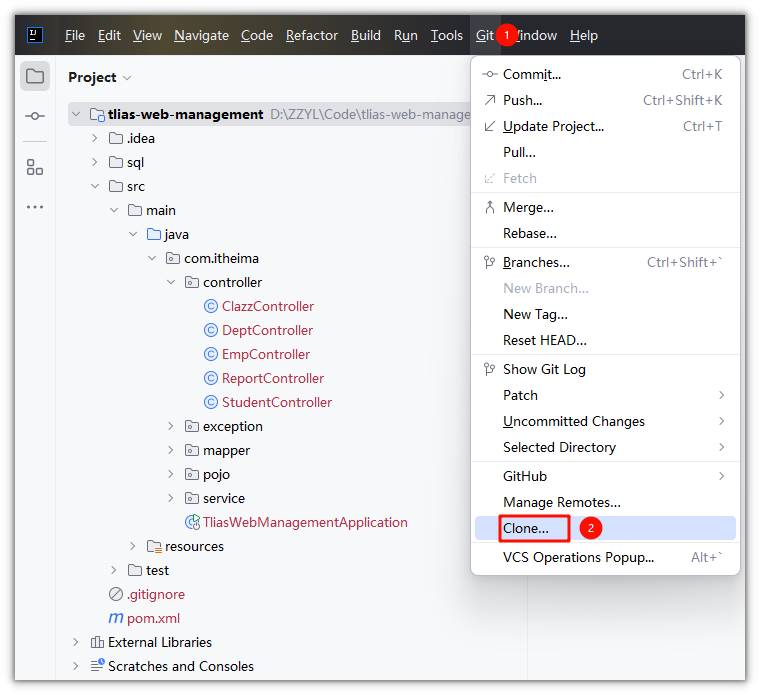Image resolution: width=760 pixels, height=695 pixels.
Task: Open the Refactor menu
Action: tap(312, 35)
